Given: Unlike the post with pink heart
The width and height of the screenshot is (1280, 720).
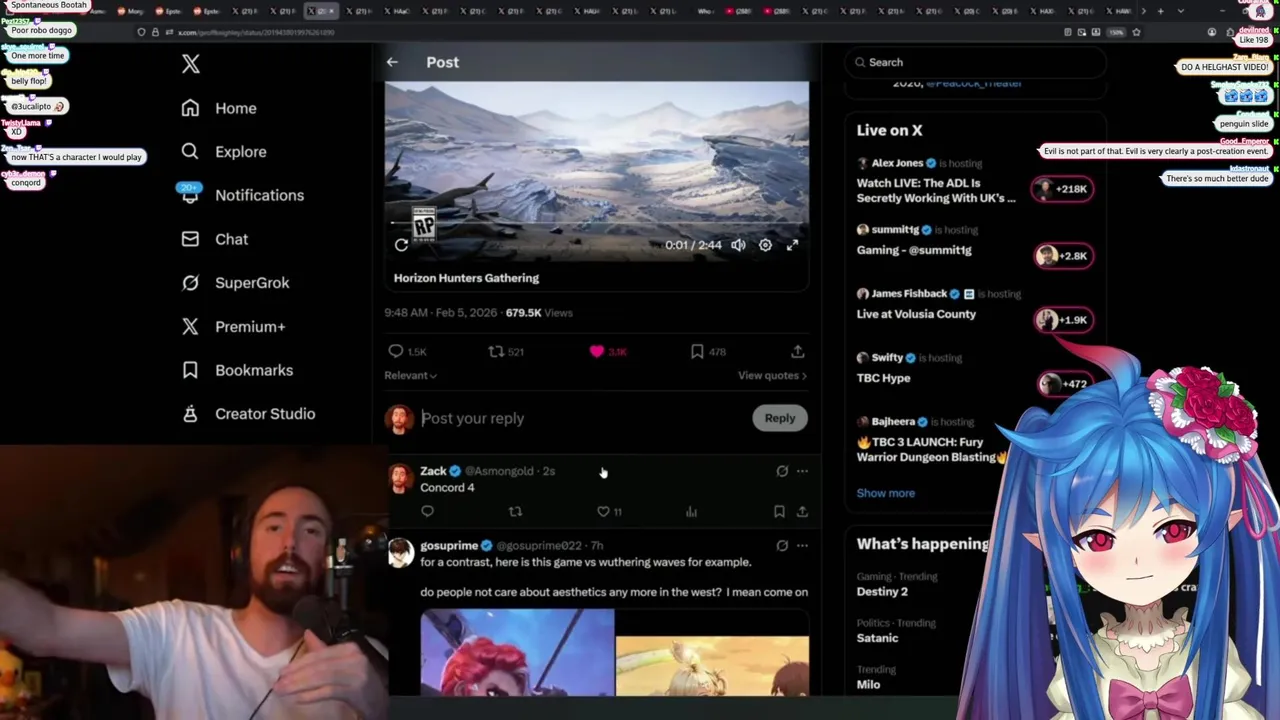Looking at the screenshot, I should click(x=608, y=352).
